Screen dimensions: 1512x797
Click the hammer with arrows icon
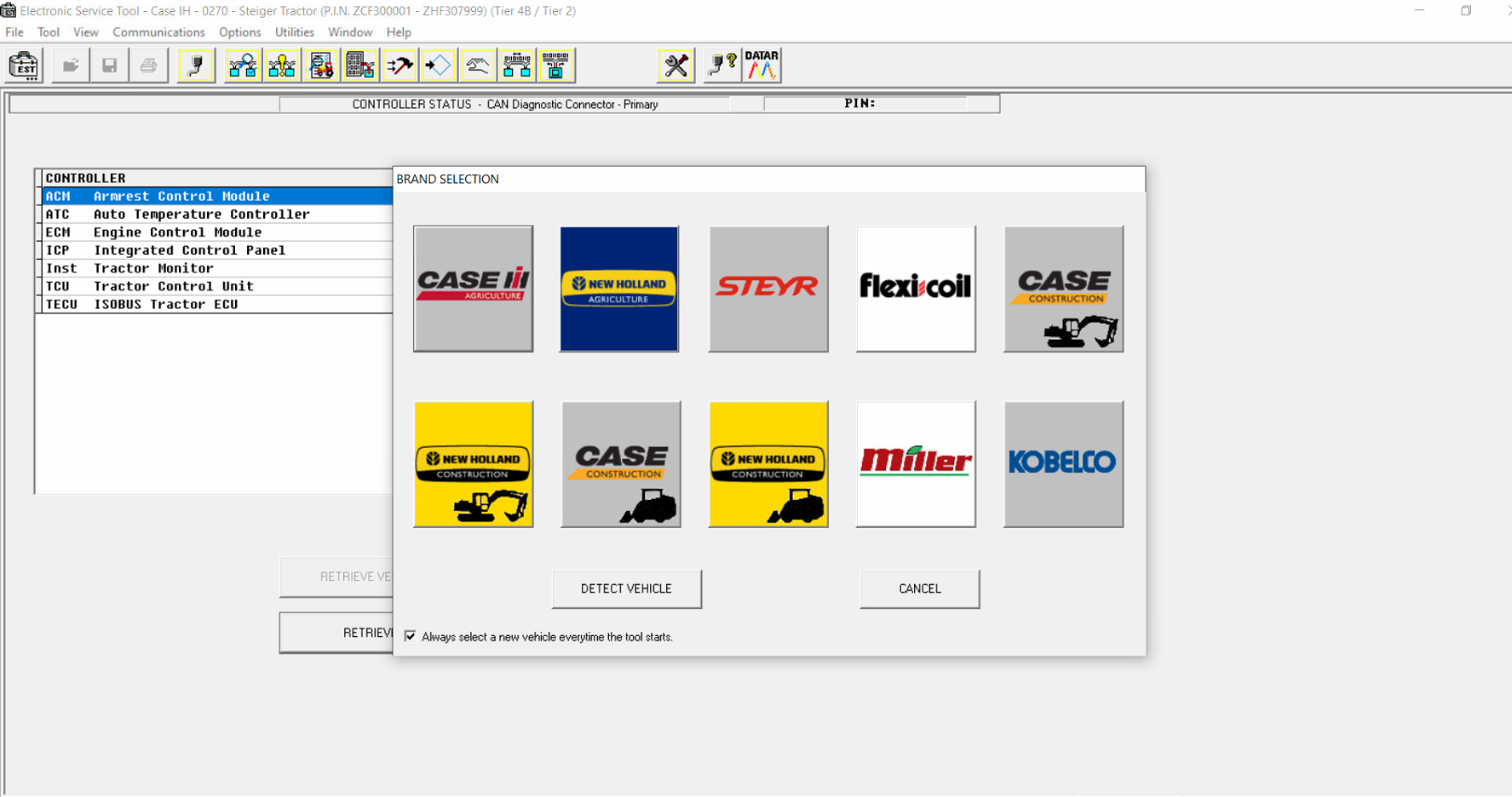[400, 66]
